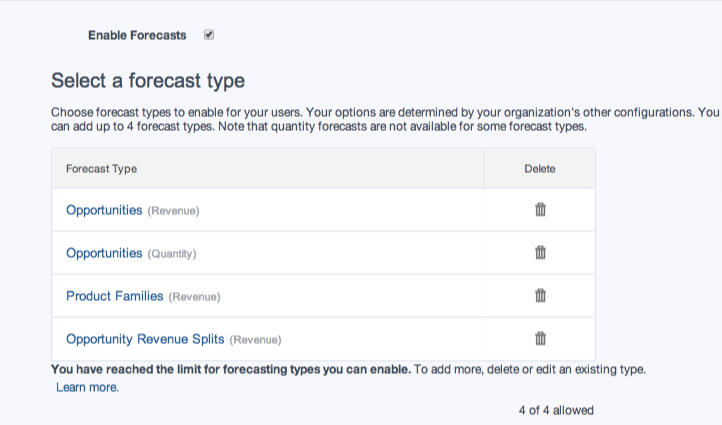Click the Forecast Type column header
The width and height of the screenshot is (722, 425).
[x=101, y=169]
